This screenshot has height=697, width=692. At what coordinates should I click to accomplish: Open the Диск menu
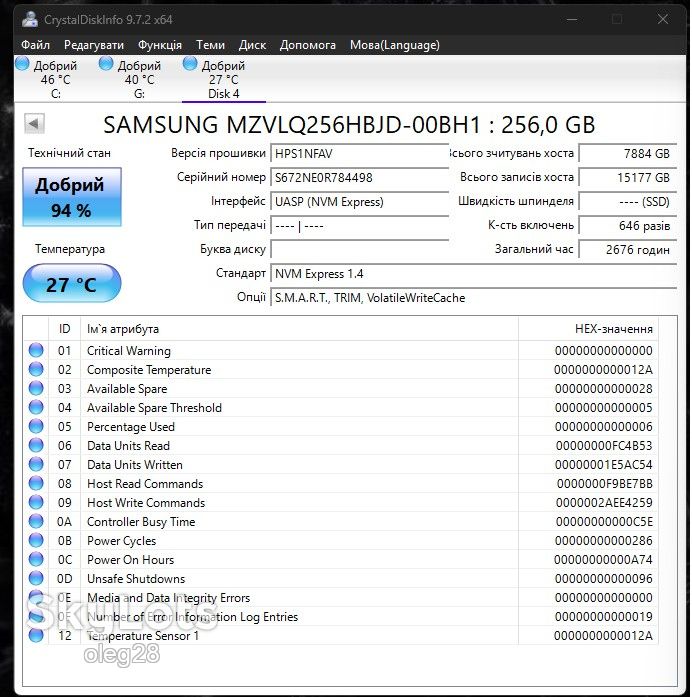[x=252, y=45]
